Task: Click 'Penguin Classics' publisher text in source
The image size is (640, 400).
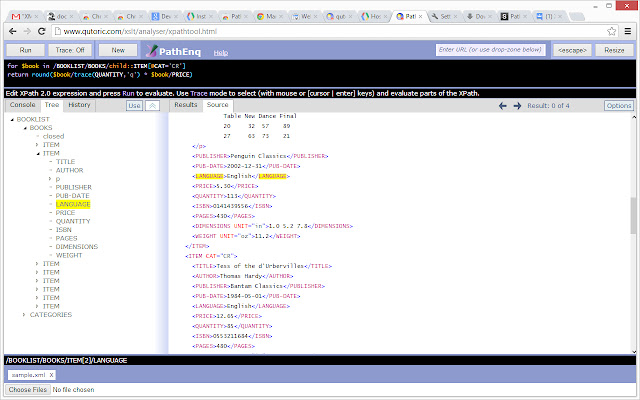Action: coord(258,156)
